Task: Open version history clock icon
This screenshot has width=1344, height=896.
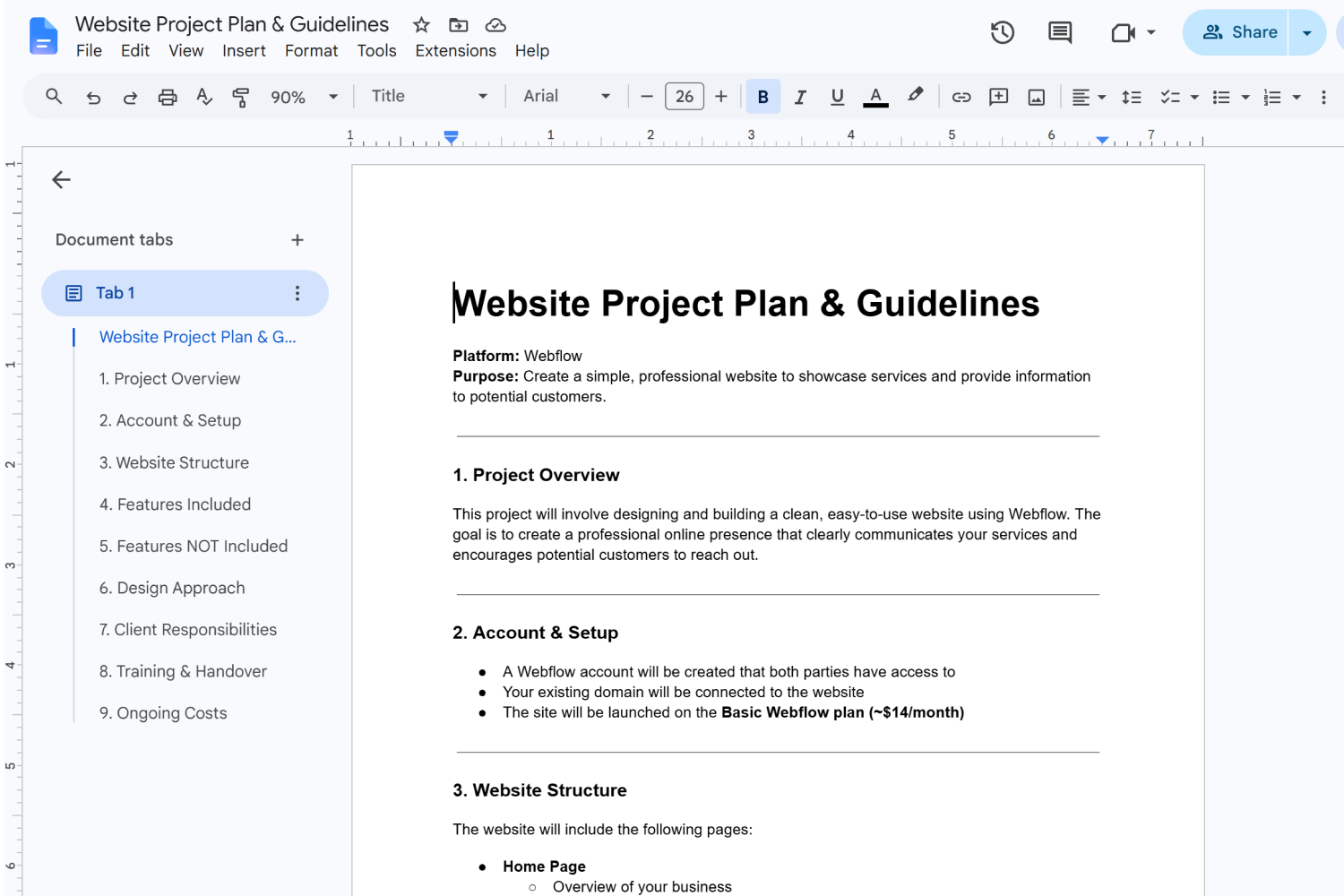Action: click(x=1003, y=33)
